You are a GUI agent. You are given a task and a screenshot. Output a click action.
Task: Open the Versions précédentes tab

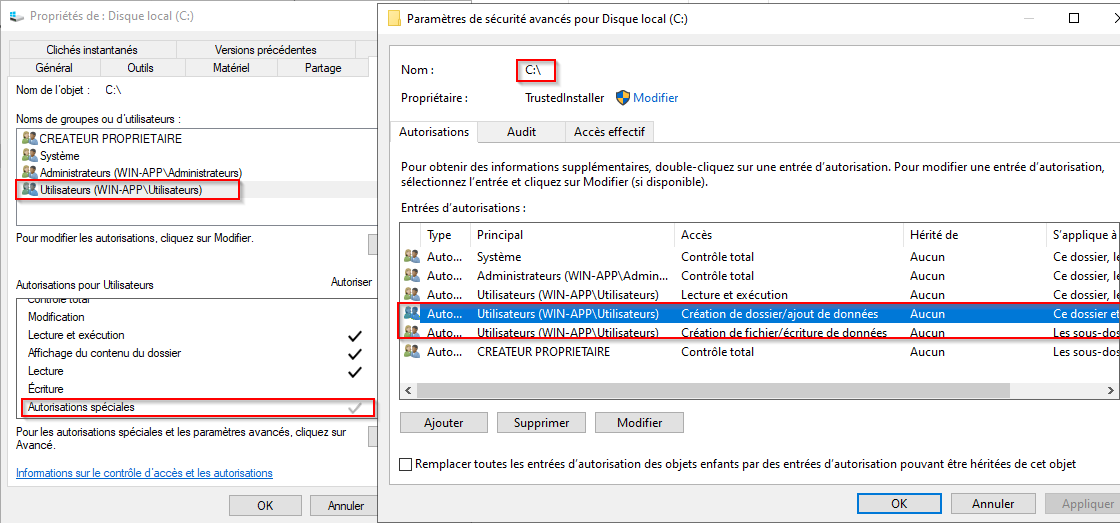[265, 49]
